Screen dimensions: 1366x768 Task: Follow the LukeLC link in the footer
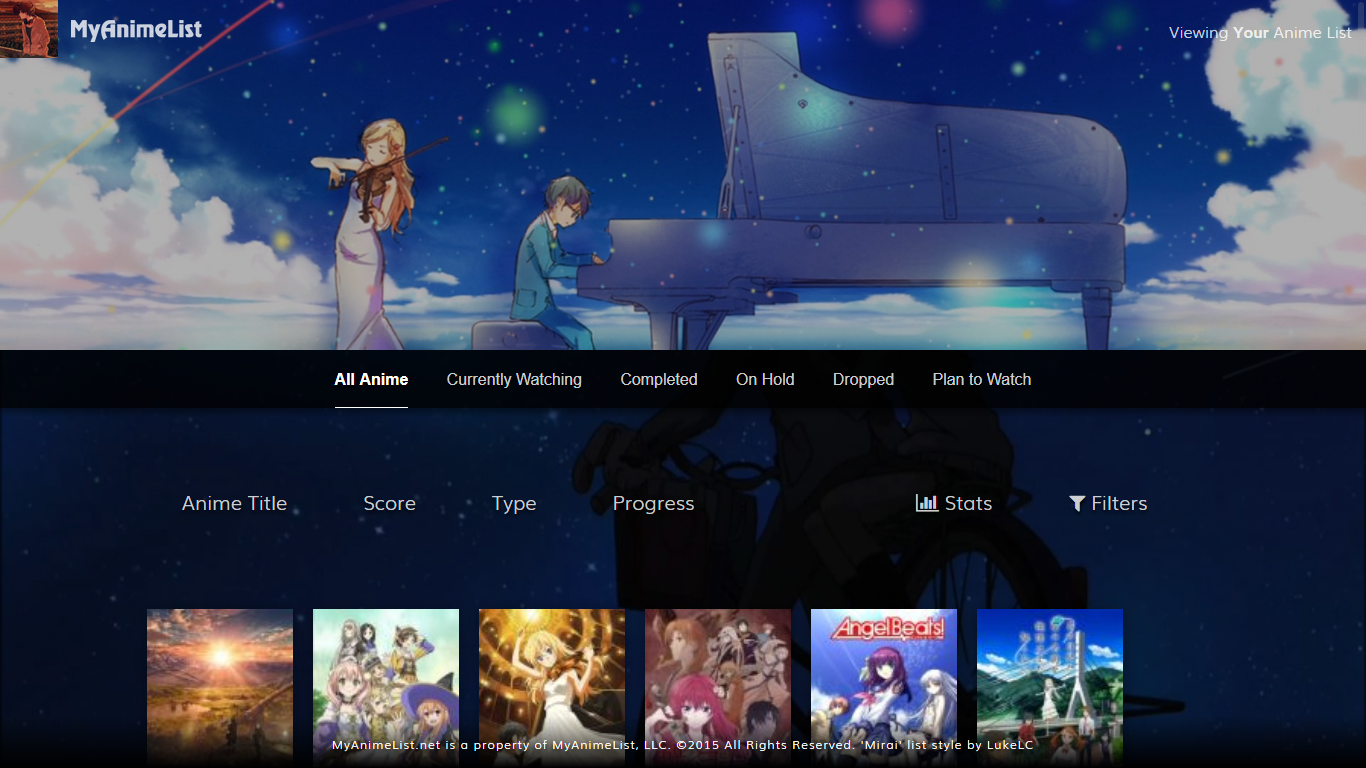pyautogui.click(x=1010, y=745)
